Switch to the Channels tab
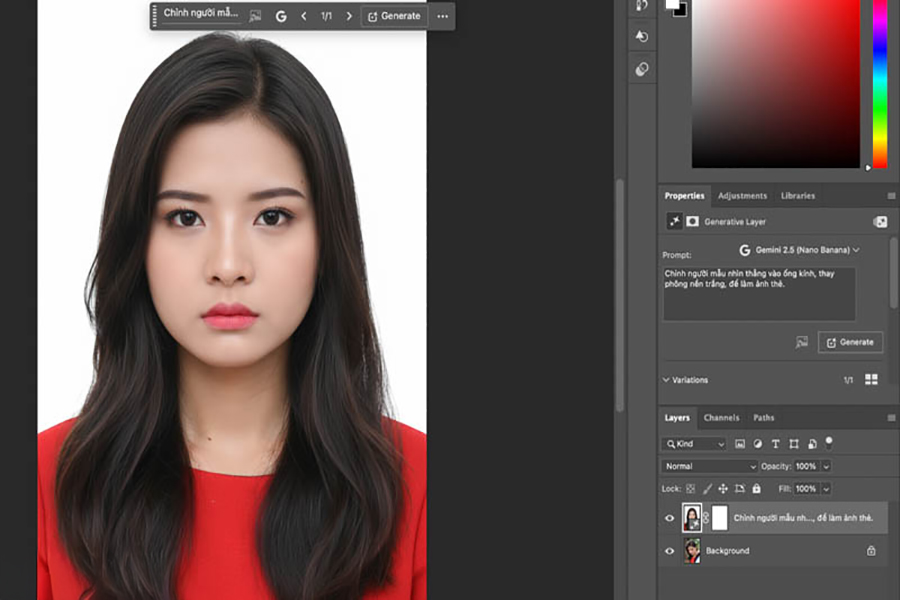The image size is (900, 600). (721, 418)
